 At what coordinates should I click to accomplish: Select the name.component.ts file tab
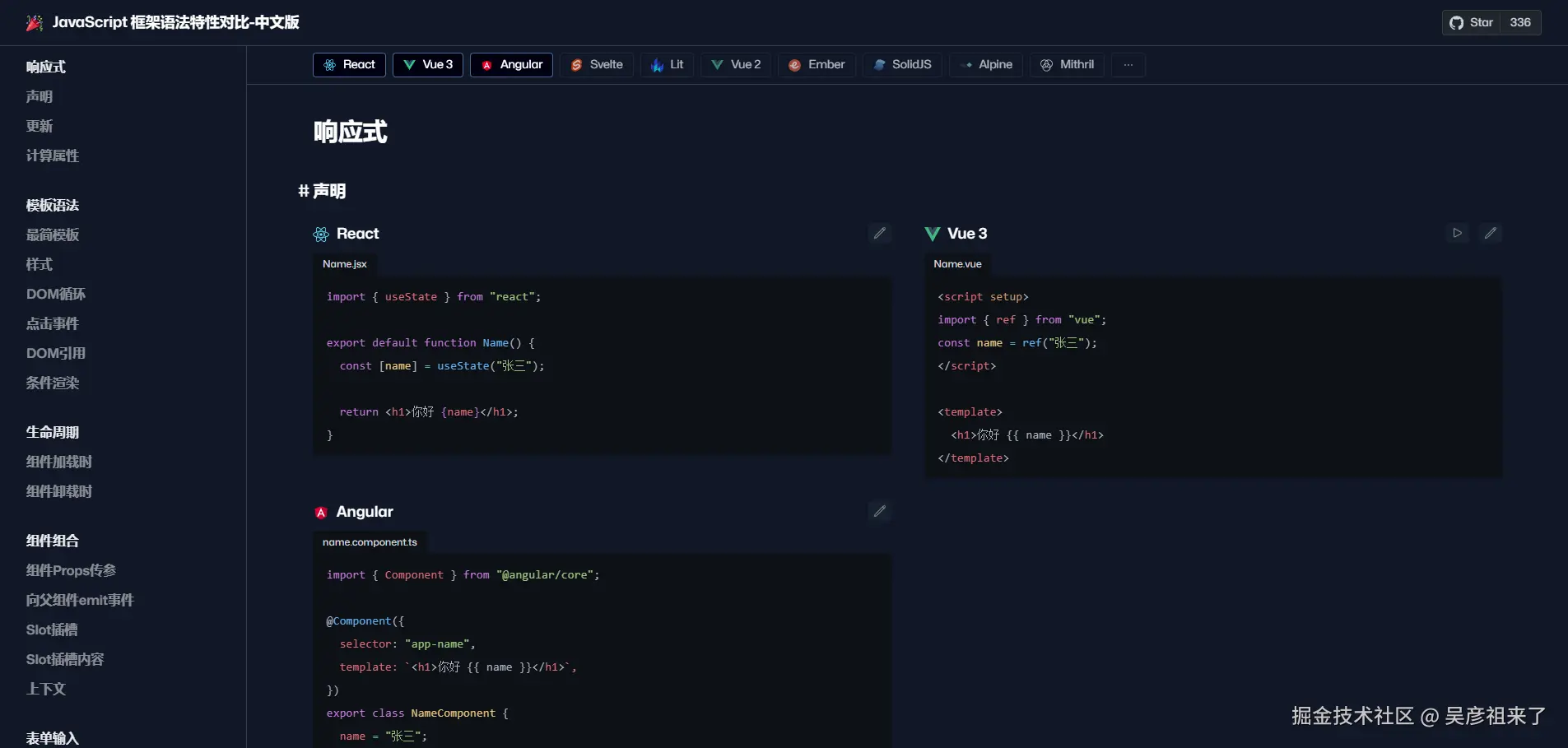click(370, 542)
